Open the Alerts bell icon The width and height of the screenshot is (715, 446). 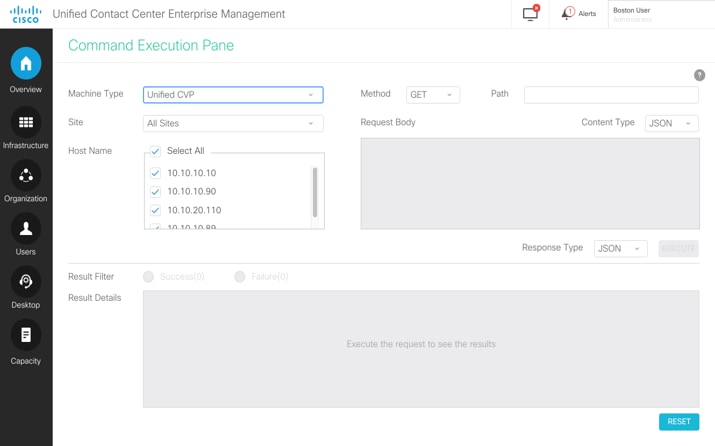pos(568,13)
